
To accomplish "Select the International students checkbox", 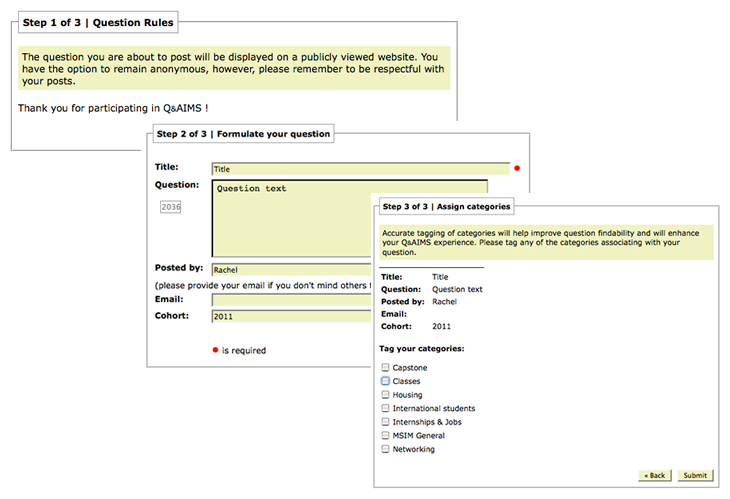I will [x=385, y=408].
